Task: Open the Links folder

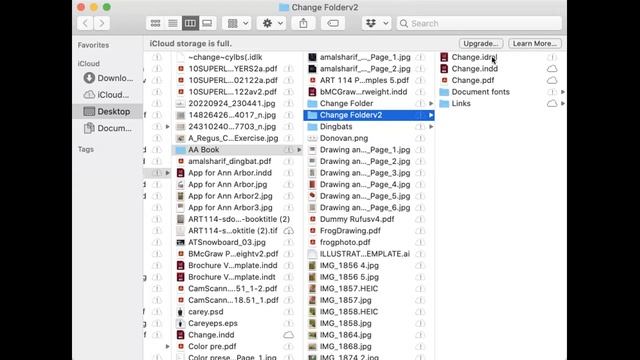Action: pyautogui.click(x=460, y=103)
